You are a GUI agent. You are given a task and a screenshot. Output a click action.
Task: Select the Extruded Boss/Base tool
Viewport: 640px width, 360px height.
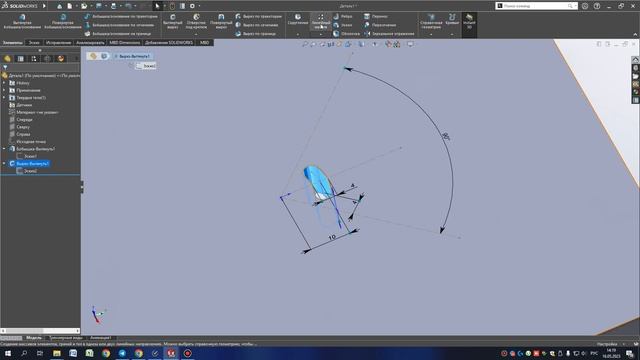point(22,21)
